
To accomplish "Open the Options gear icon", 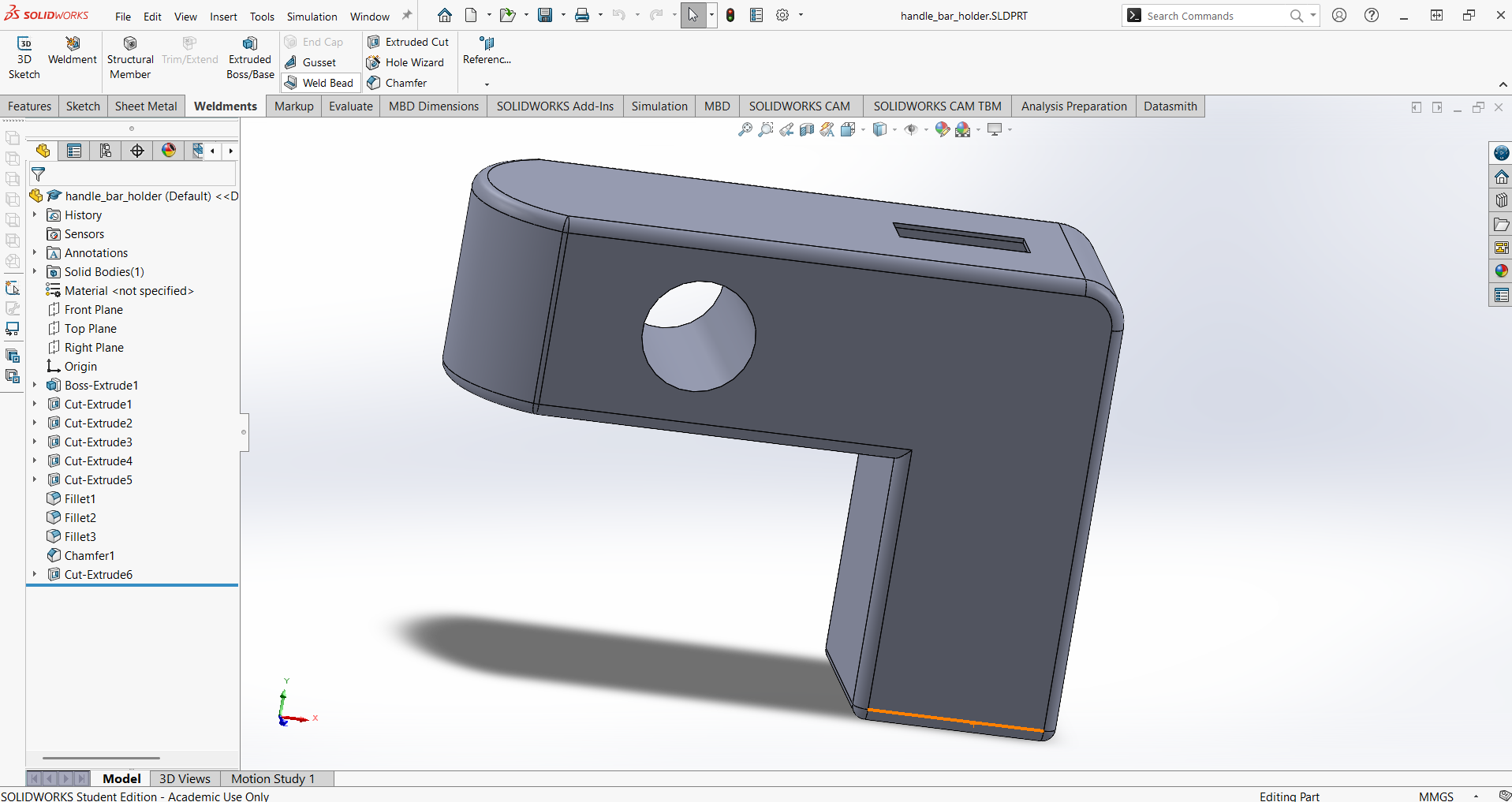I will [x=782, y=15].
